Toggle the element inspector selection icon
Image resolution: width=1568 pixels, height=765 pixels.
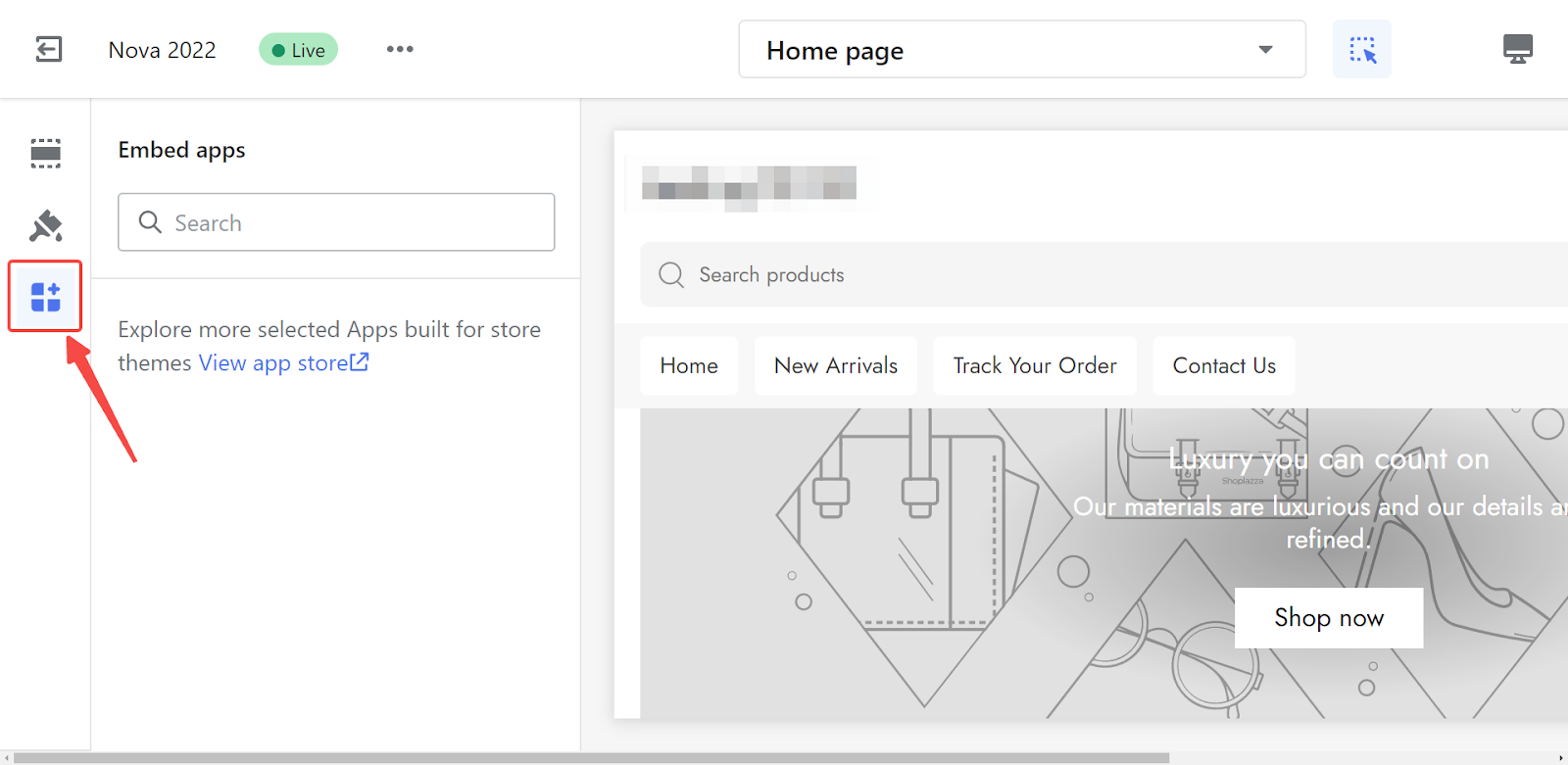(1362, 49)
